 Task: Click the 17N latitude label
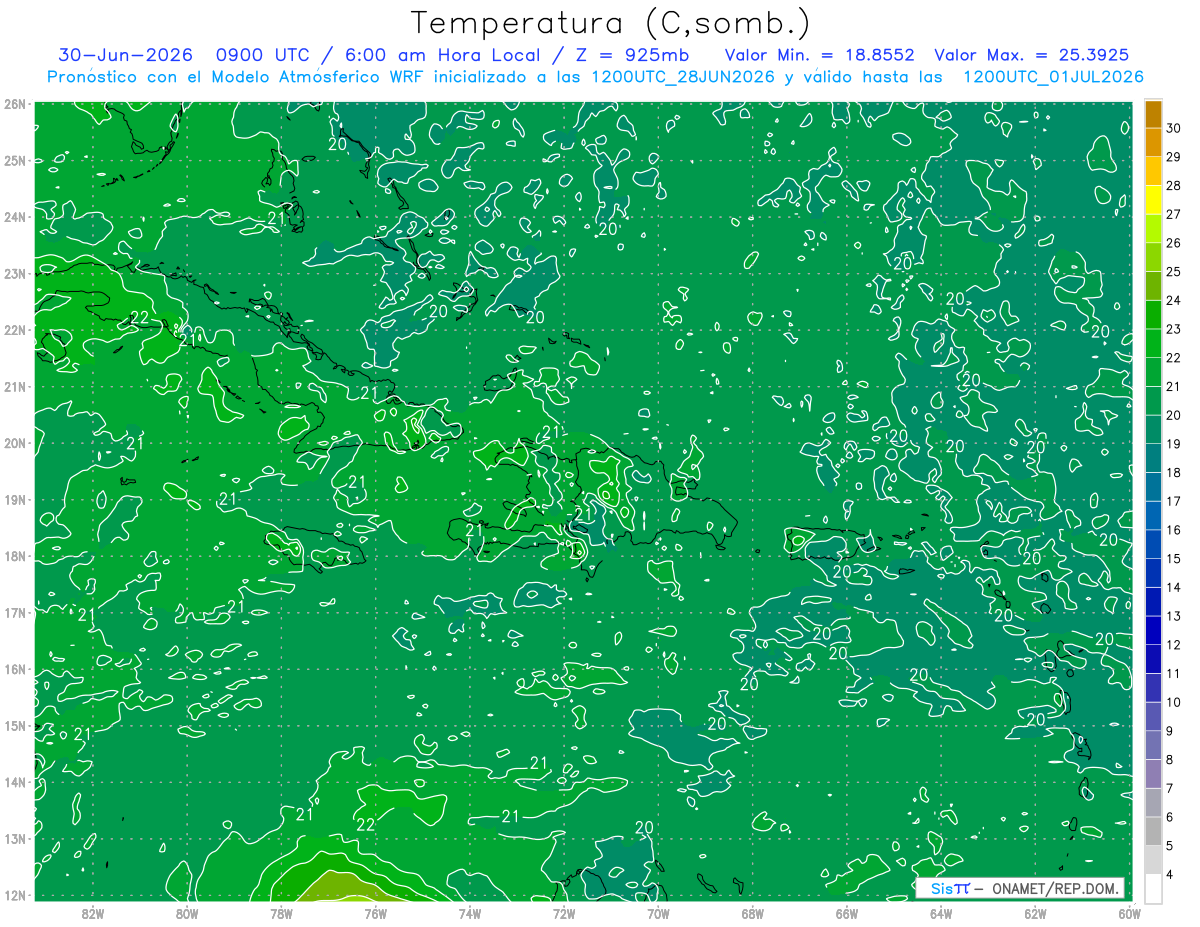click(x=14, y=613)
